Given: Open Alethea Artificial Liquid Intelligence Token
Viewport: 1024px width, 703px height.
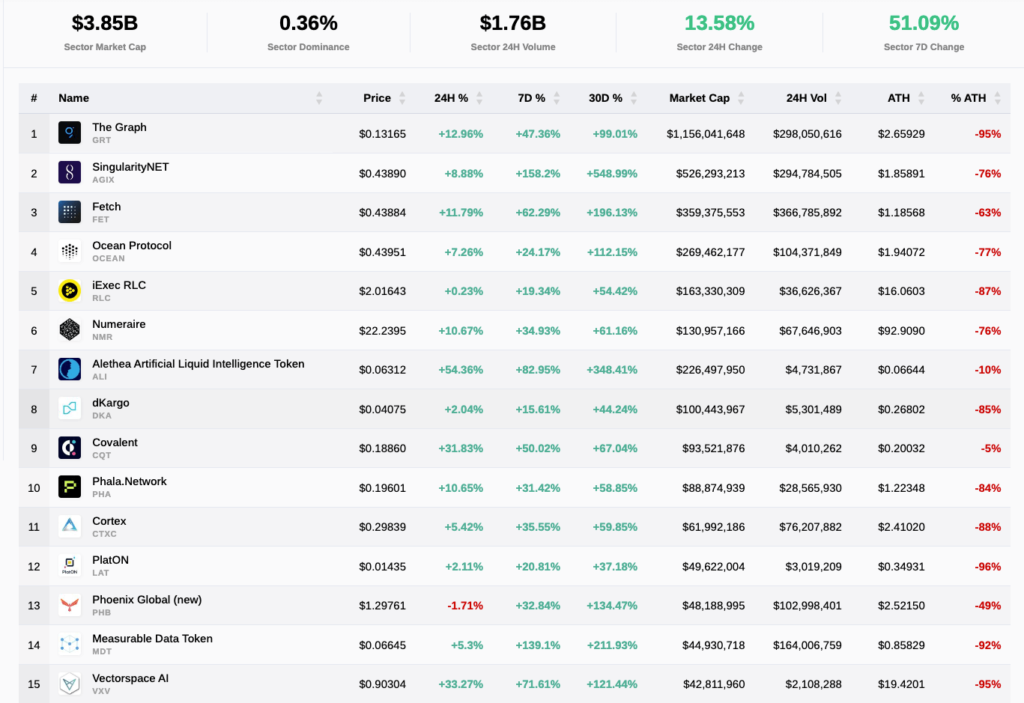Looking at the screenshot, I should point(198,364).
